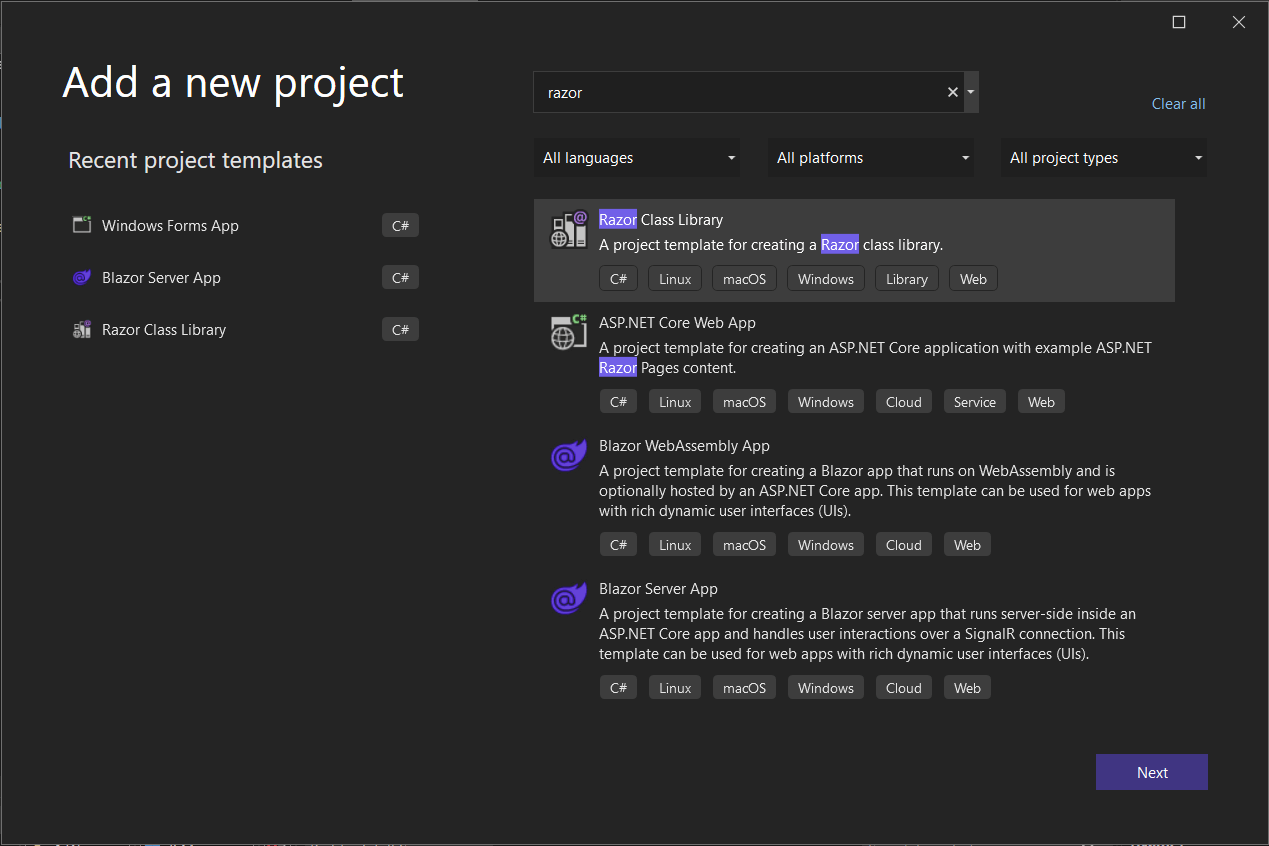The width and height of the screenshot is (1269, 846).
Task: Click the C# badge next to Windows Forms App
Action: coord(400,225)
